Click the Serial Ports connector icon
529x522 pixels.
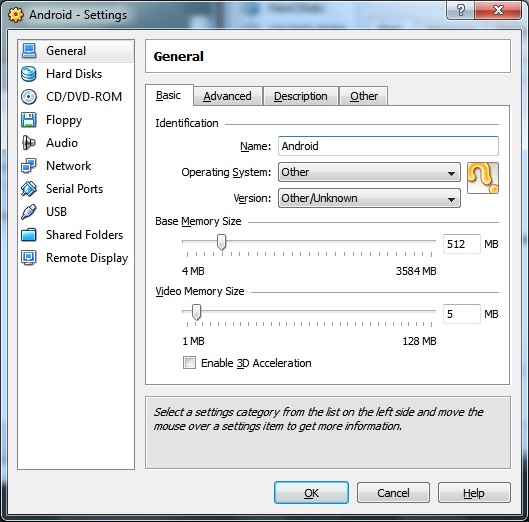point(29,189)
